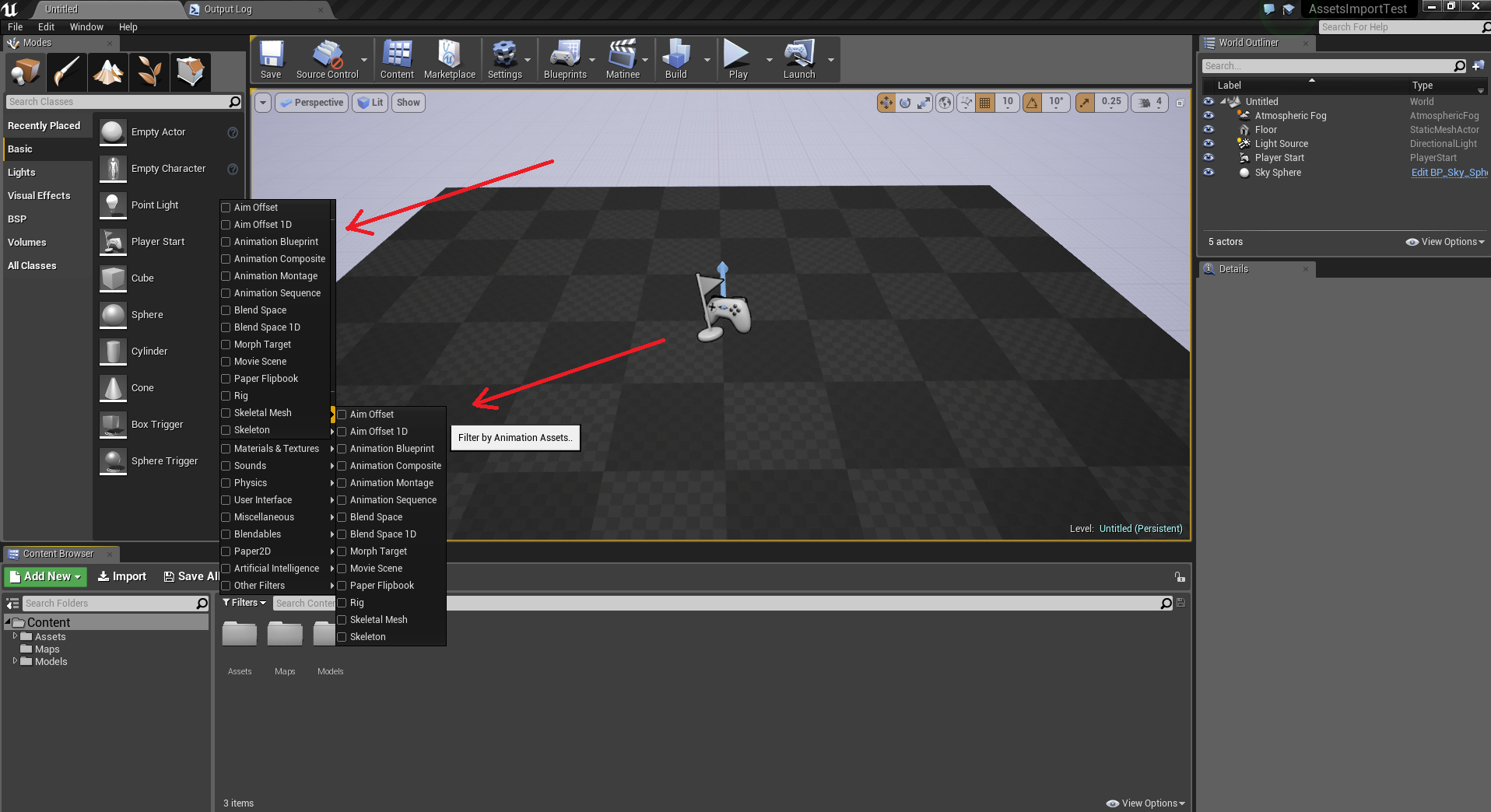Toggle scale snapping icon
Screen dimensions: 1491x812
(x=1086, y=103)
